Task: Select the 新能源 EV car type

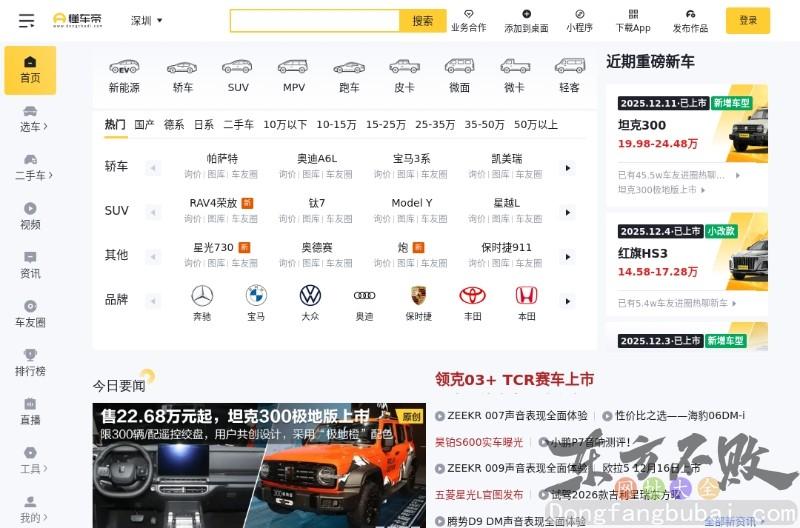Action: [x=124, y=77]
